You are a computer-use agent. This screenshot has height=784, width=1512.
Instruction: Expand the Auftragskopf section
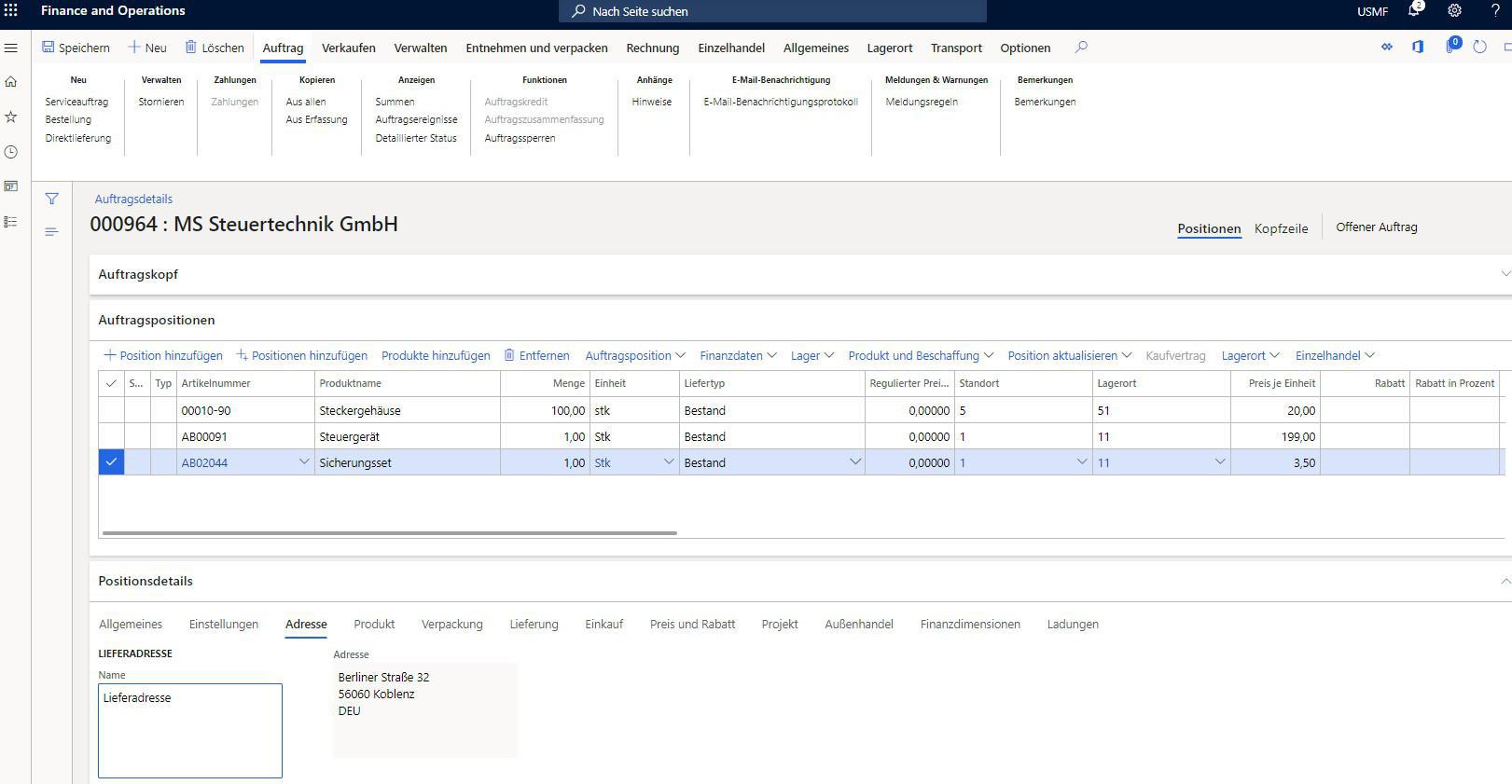[x=1504, y=274]
